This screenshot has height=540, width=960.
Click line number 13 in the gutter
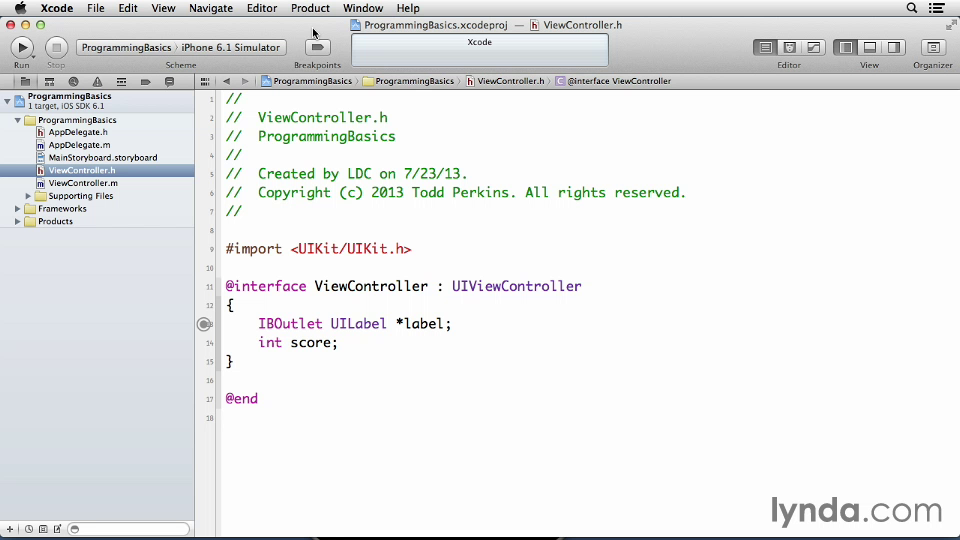pyautogui.click(x=210, y=324)
